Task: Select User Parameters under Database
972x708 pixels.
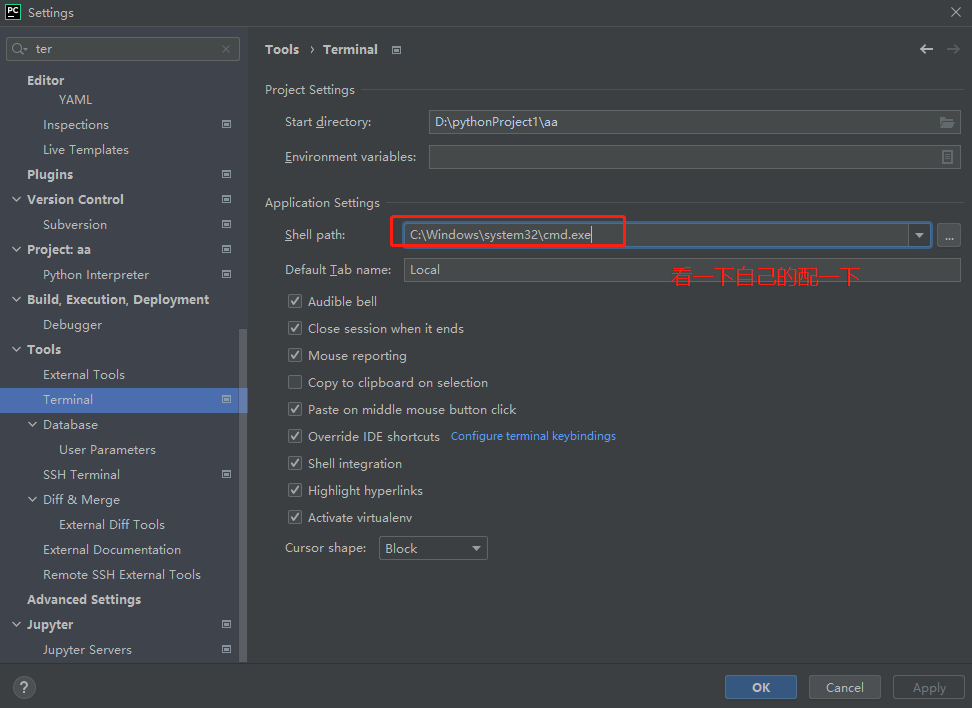Action: (x=107, y=449)
